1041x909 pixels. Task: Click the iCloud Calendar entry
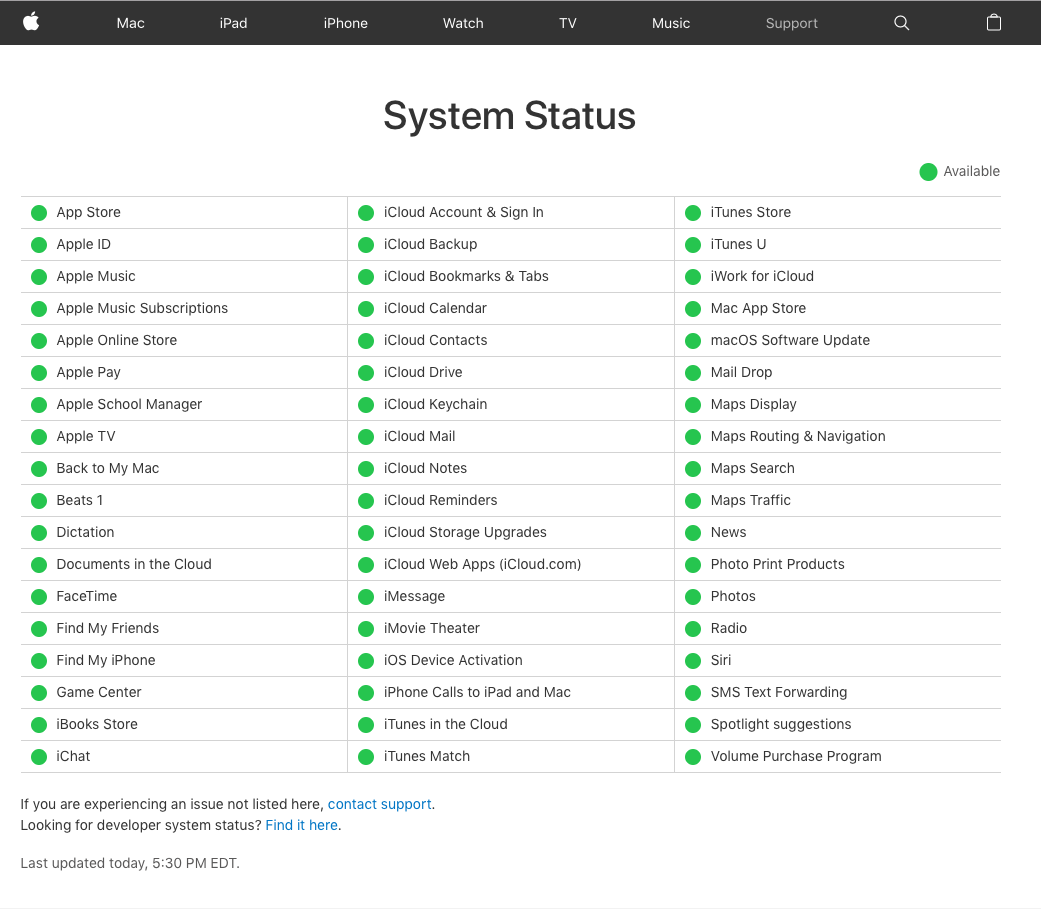tap(435, 308)
